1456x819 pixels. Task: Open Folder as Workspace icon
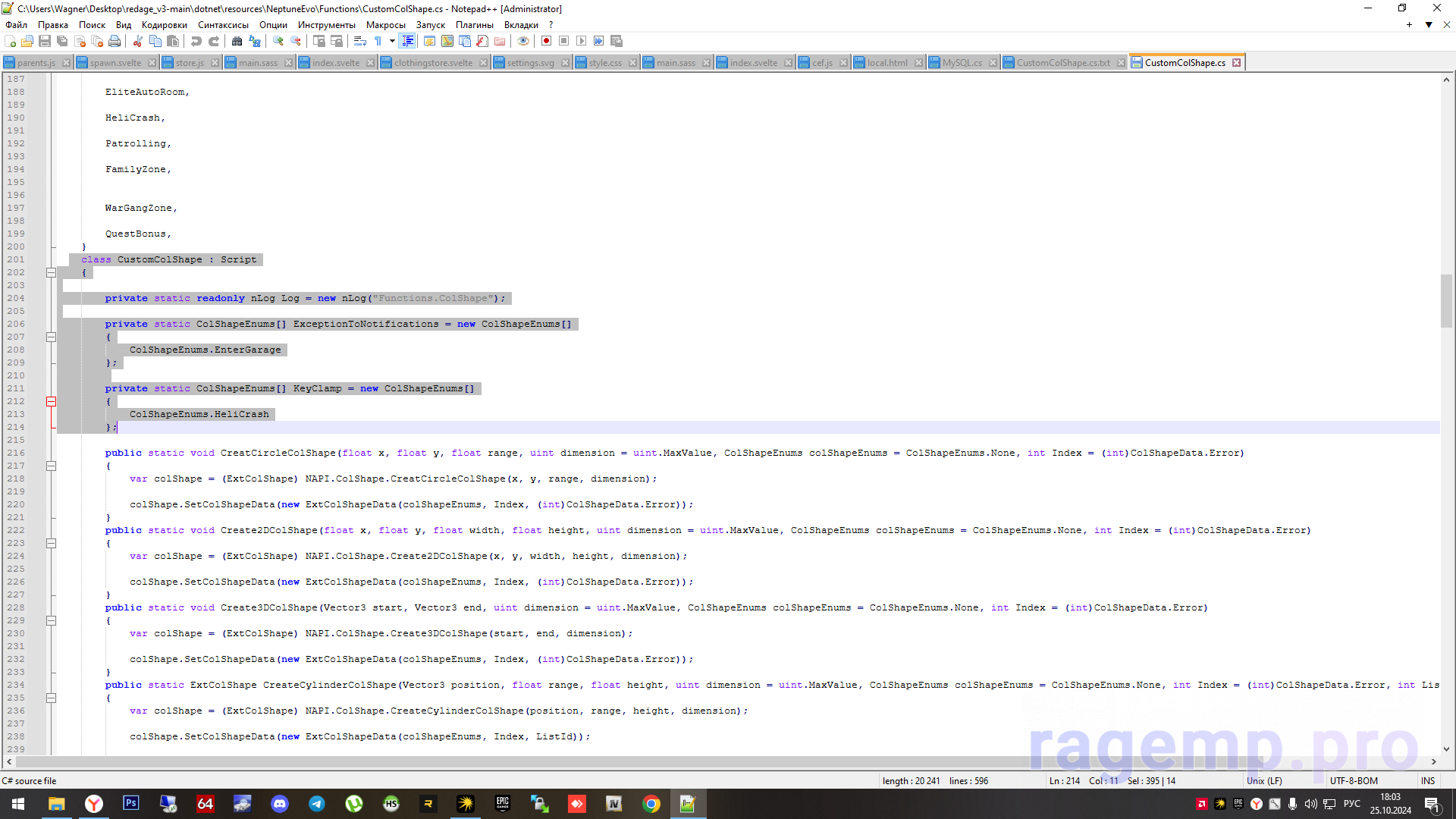point(500,41)
